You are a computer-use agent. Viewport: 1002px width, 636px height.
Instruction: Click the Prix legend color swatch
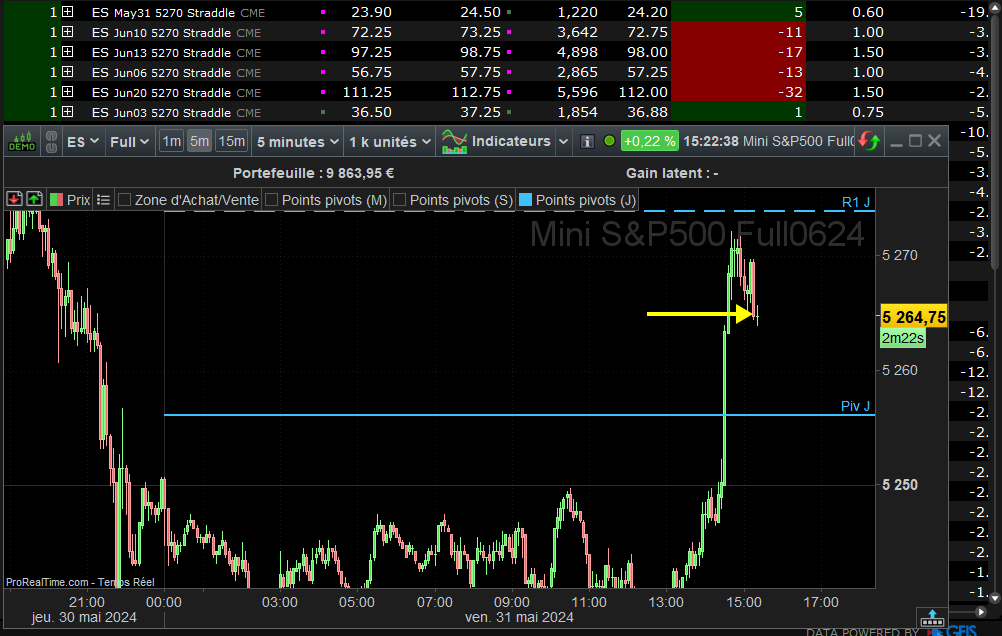56,200
